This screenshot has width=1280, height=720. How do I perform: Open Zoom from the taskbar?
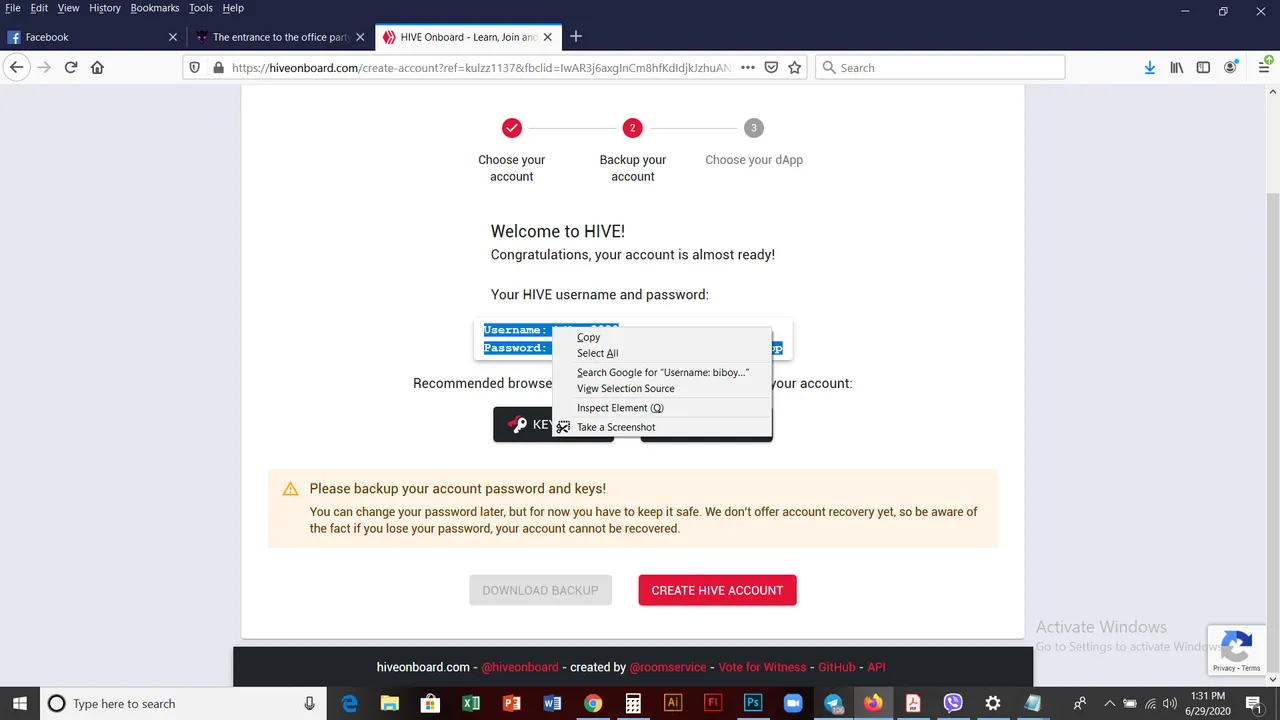click(x=793, y=703)
